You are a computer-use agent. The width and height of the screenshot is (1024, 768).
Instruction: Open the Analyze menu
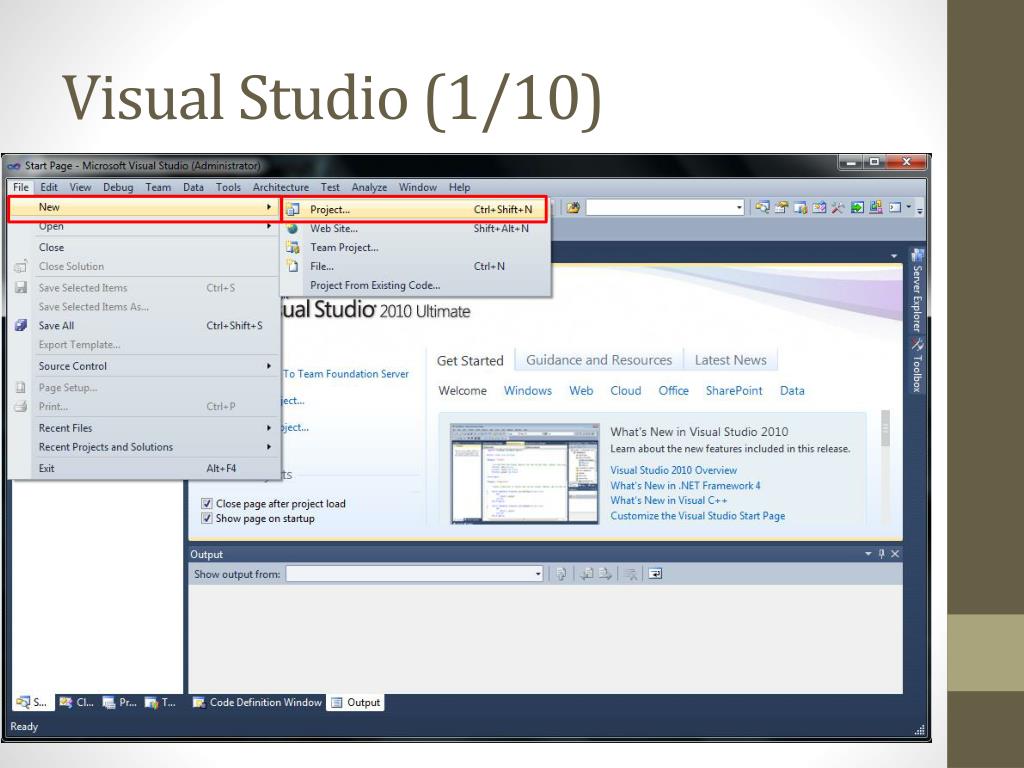369,187
